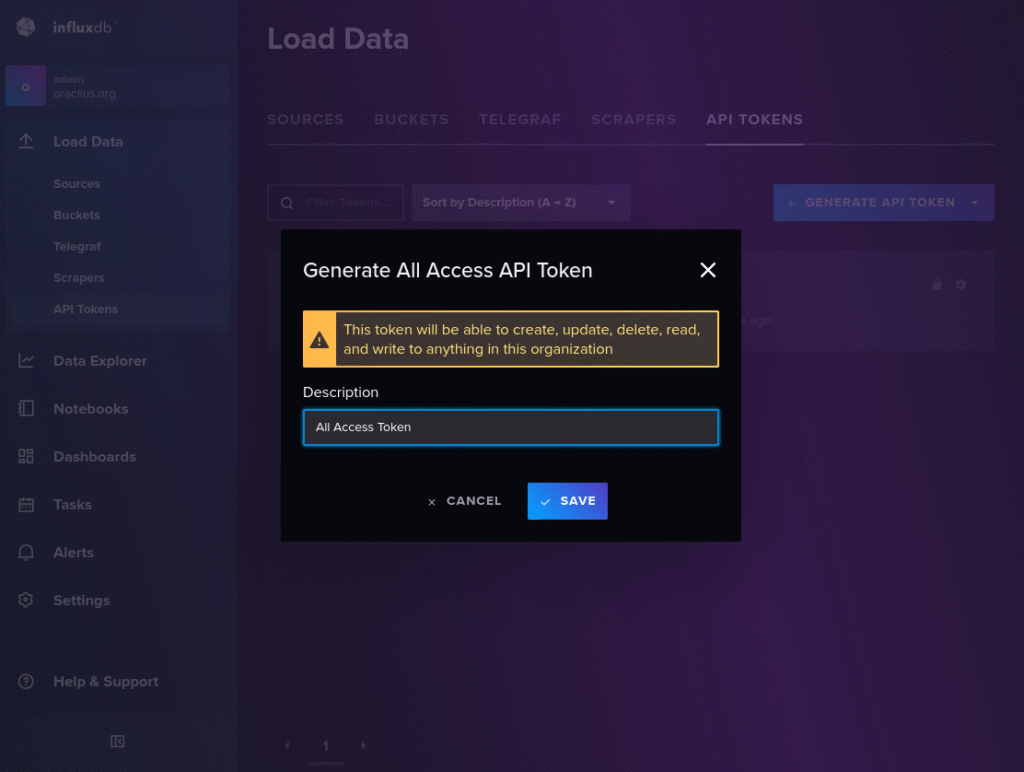Switch to the Telegraf tab
The image size is (1024, 772).
[x=520, y=120]
